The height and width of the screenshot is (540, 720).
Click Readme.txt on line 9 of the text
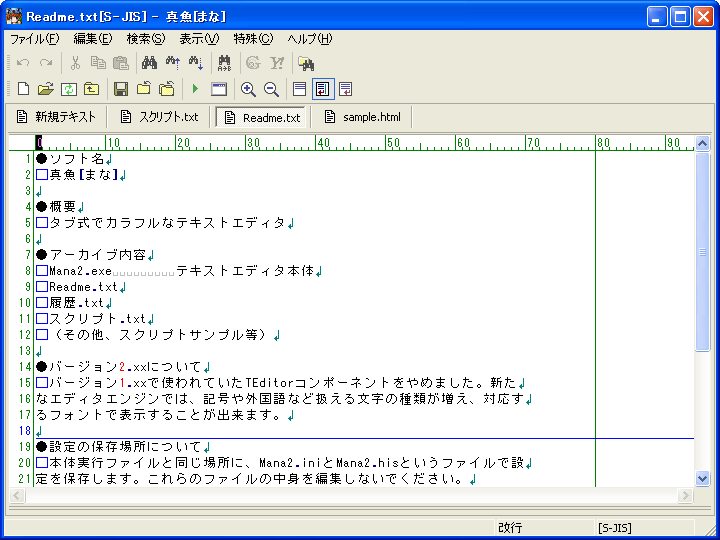[x=84, y=287]
